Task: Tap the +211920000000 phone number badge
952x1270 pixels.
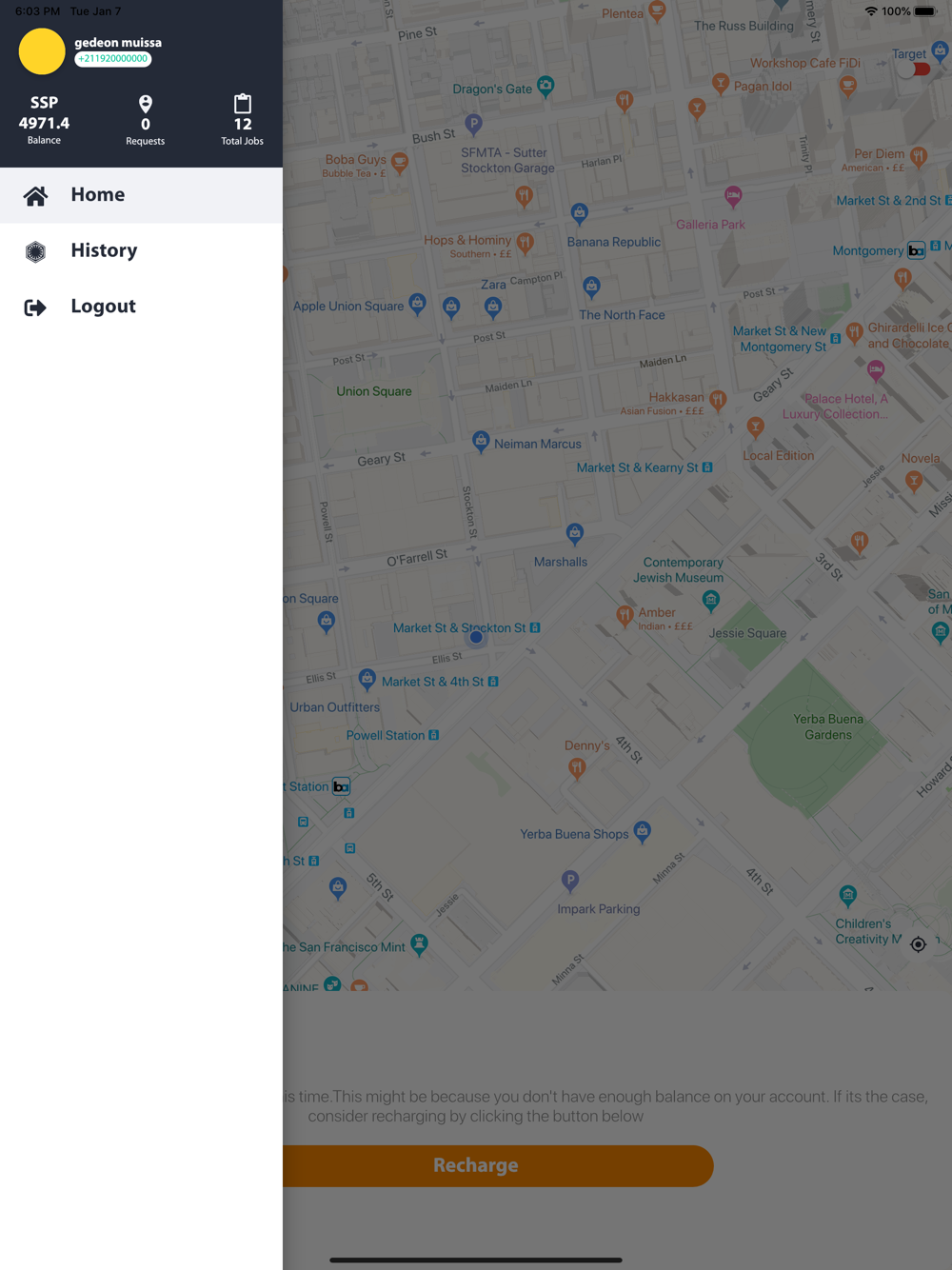Action: pos(113,59)
